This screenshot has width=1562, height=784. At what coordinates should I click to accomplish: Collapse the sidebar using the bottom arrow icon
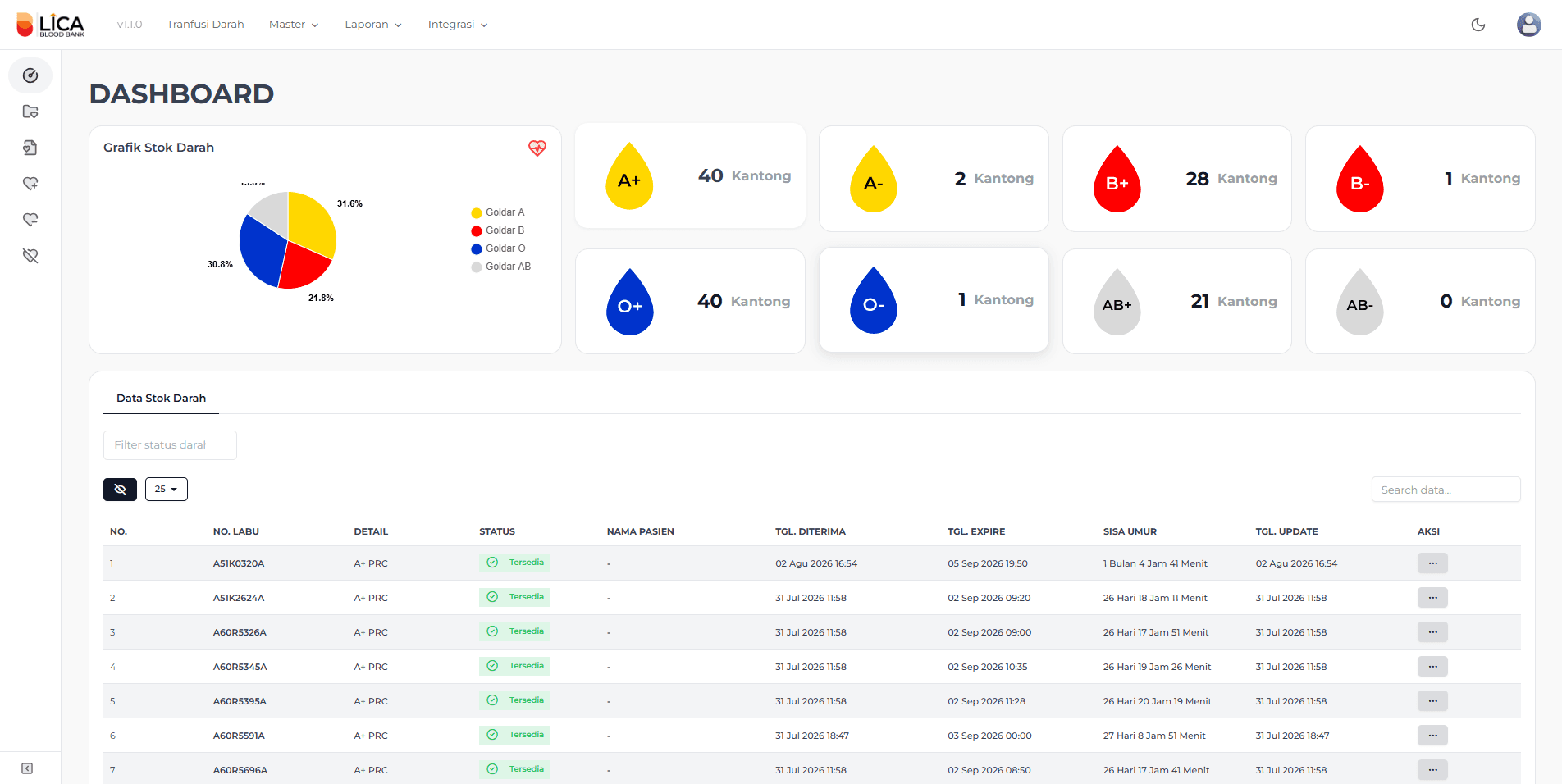[x=27, y=768]
